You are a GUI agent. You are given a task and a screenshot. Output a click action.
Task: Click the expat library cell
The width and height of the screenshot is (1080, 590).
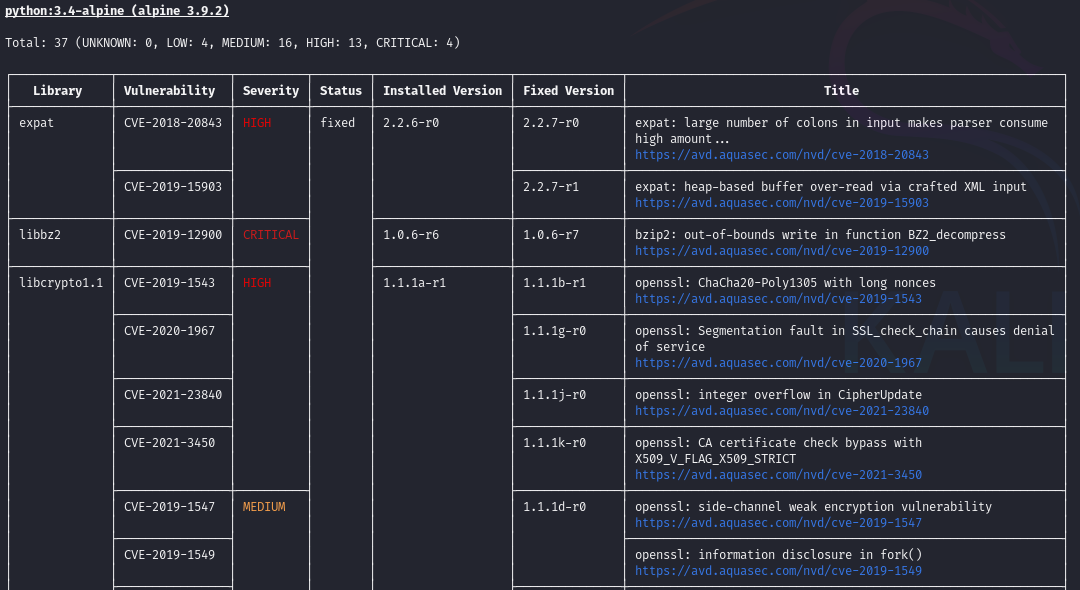click(x=37, y=123)
